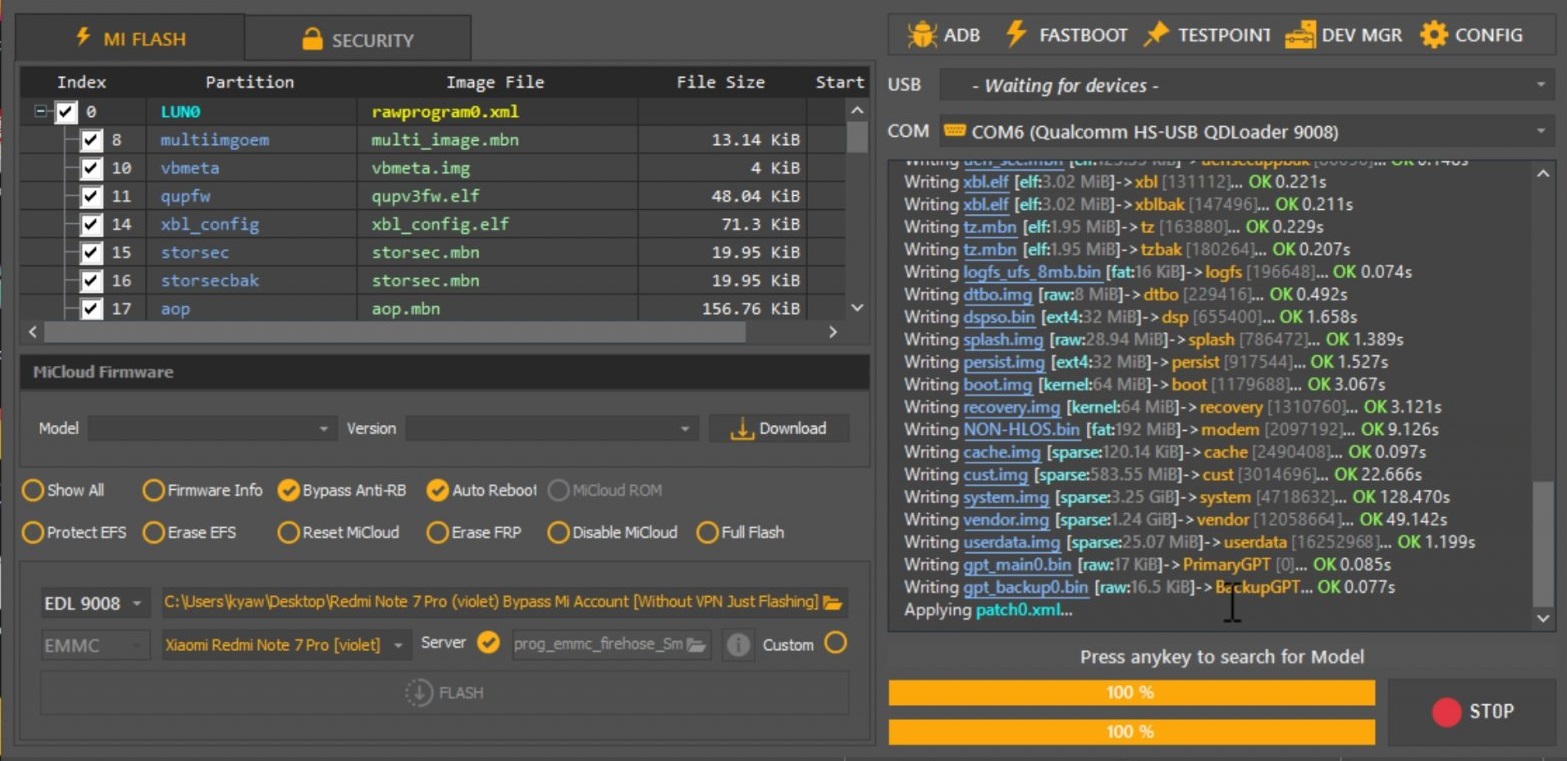The width and height of the screenshot is (1567, 761).
Task: Click the red STOP circle icon
Action: click(1447, 712)
